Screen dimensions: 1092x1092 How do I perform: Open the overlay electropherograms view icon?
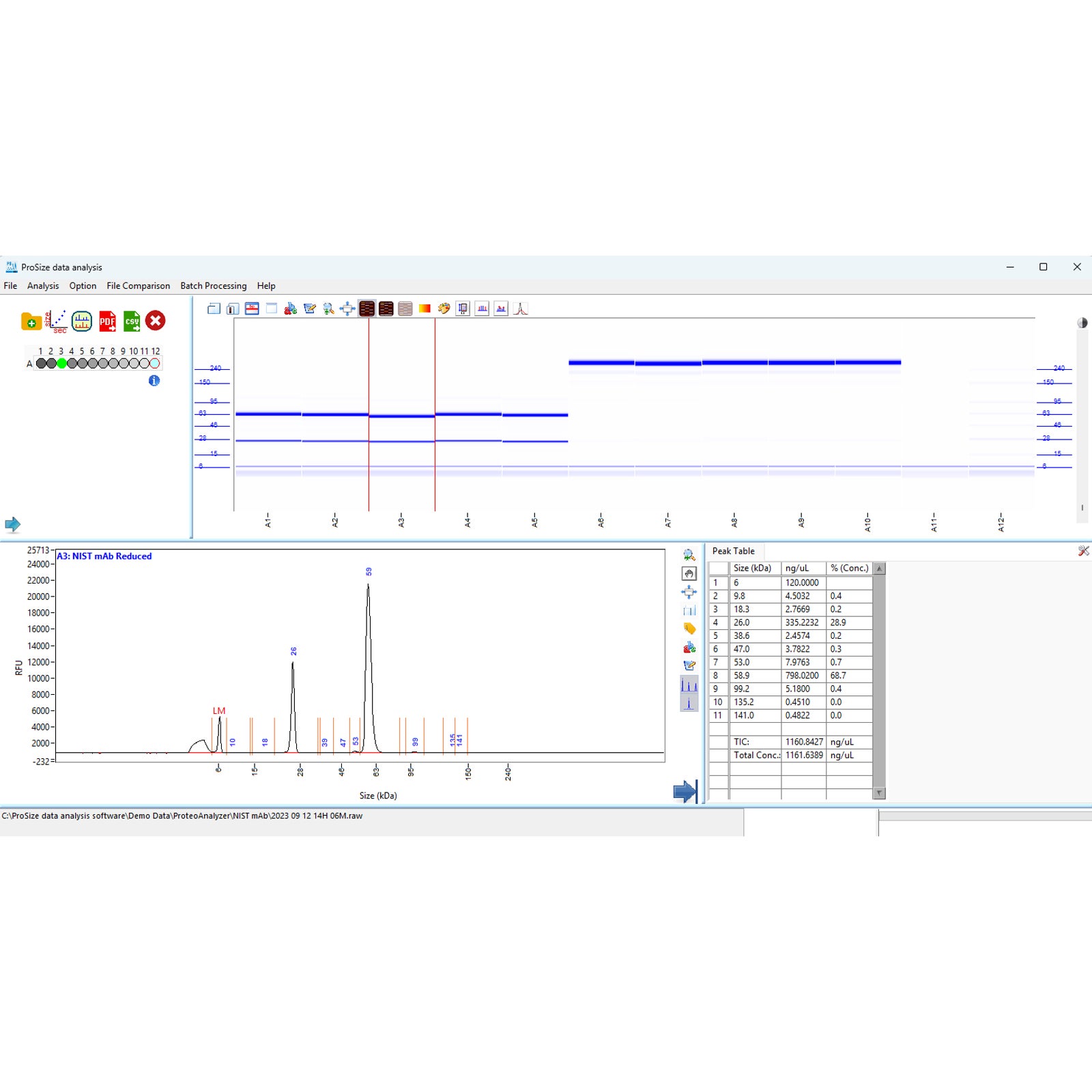pyautogui.click(x=82, y=321)
